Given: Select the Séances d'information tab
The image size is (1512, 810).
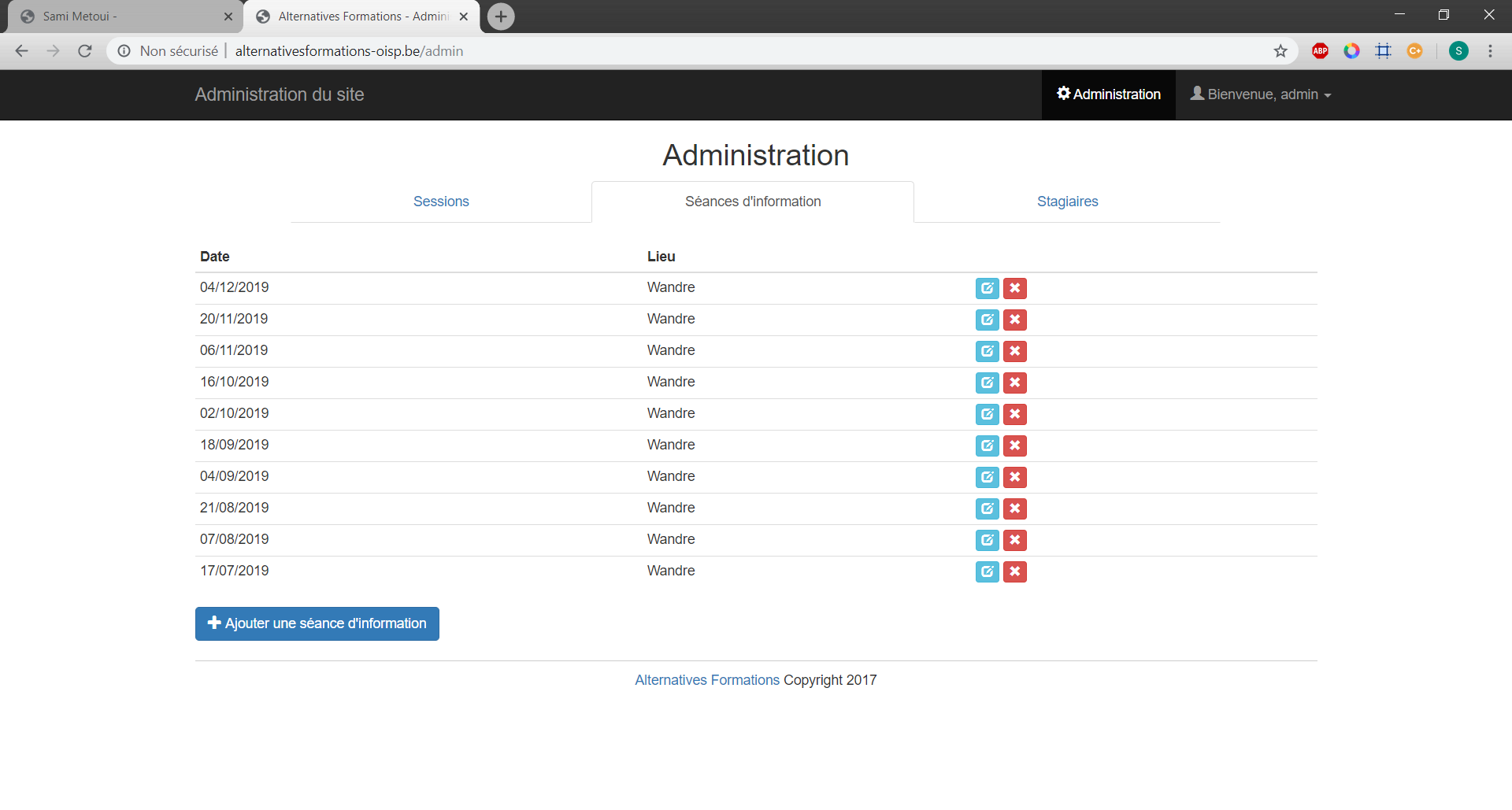Looking at the screenshot, I should coord(753,202).
